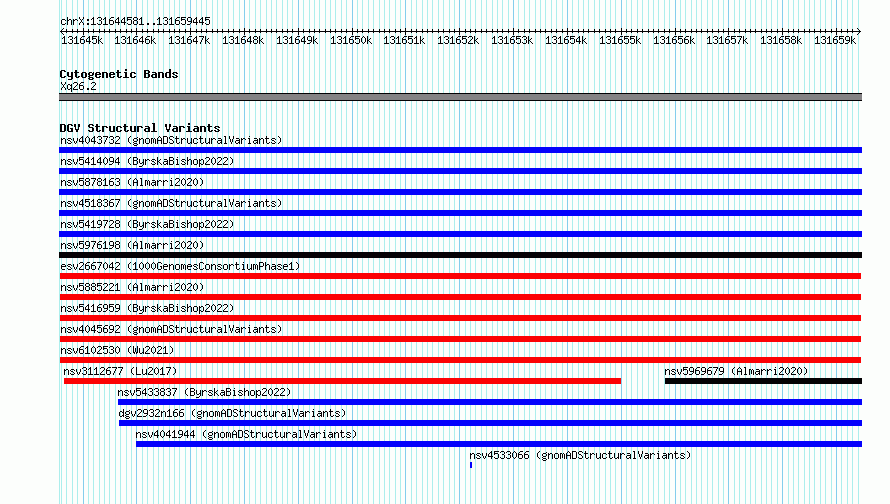Click the 131655k ruler position
The image size is (890, 504).
(x=620, y=40)
